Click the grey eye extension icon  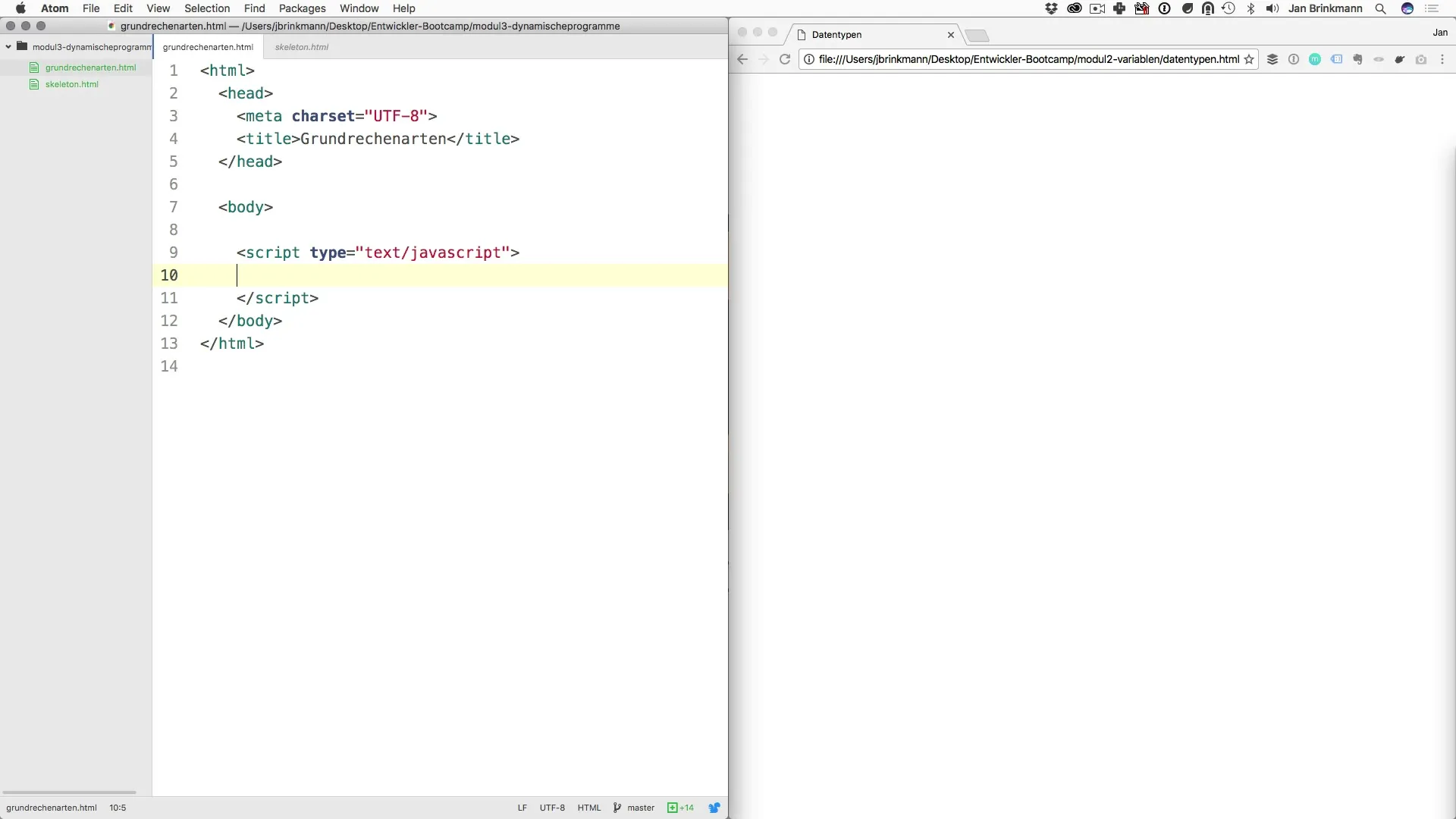(x=1379, y=59)
